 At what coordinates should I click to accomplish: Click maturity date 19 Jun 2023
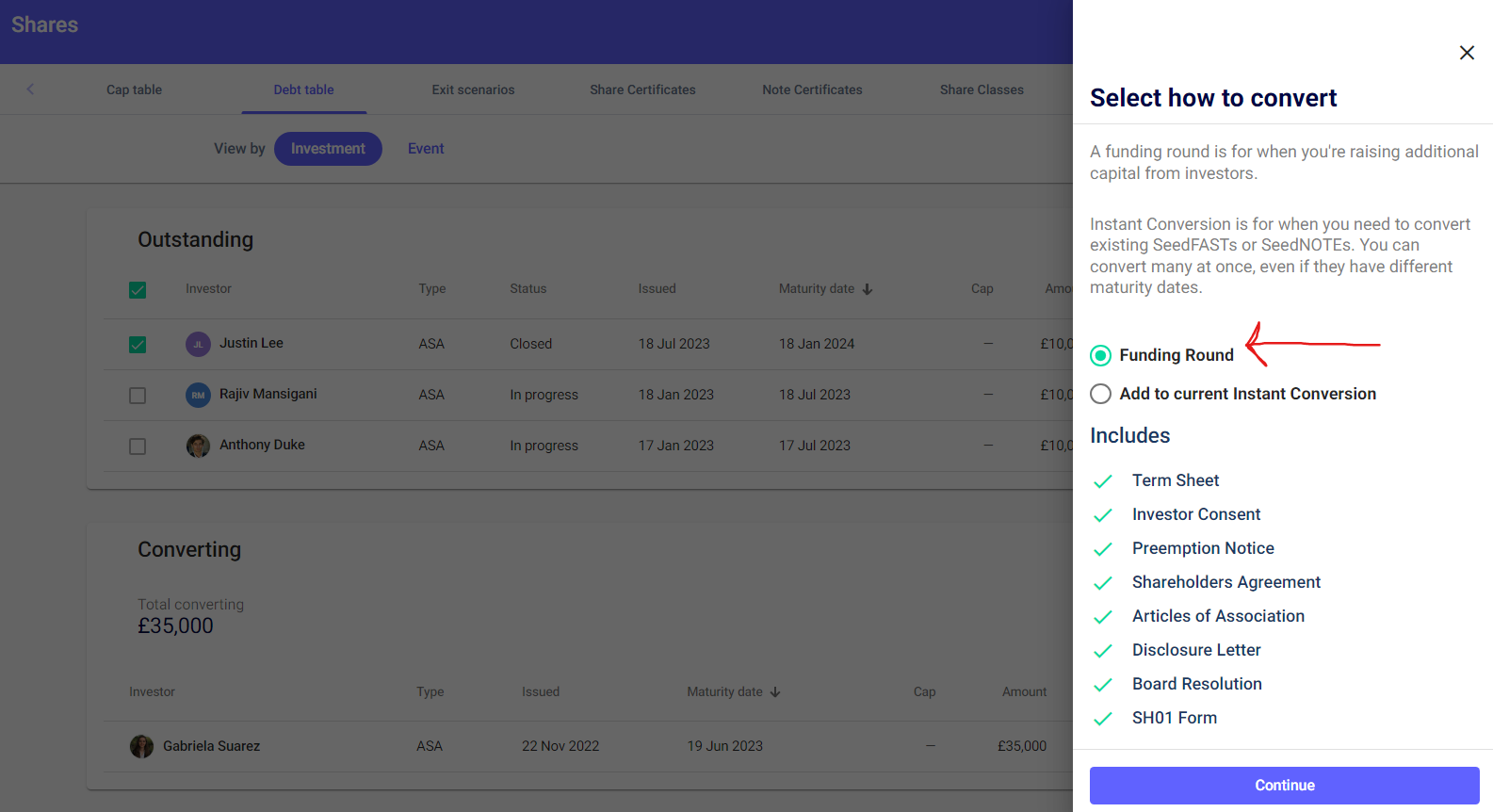[x=725, y=746]
